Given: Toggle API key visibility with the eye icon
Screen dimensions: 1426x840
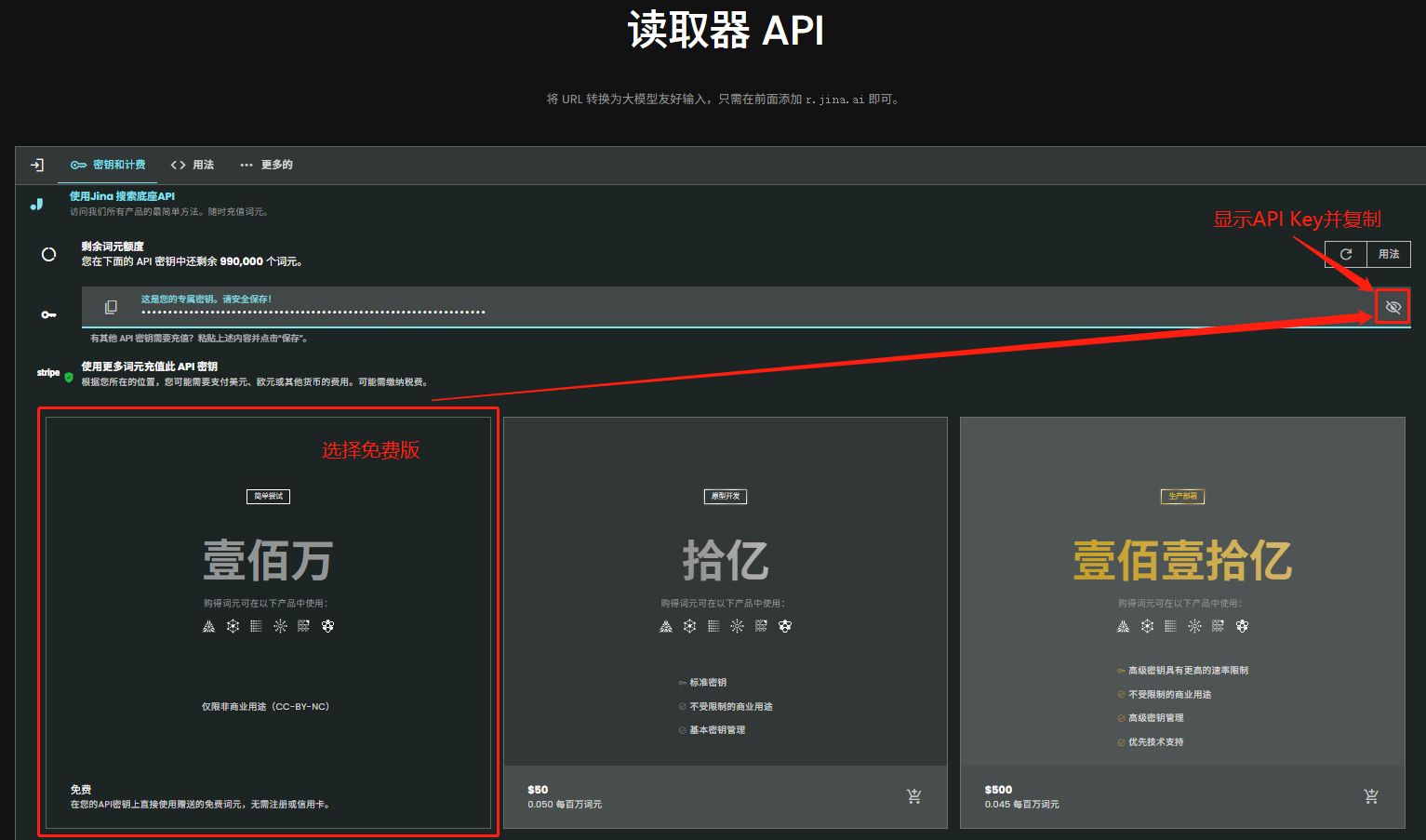Looking at the screenshot, I should click(1393, 307).
